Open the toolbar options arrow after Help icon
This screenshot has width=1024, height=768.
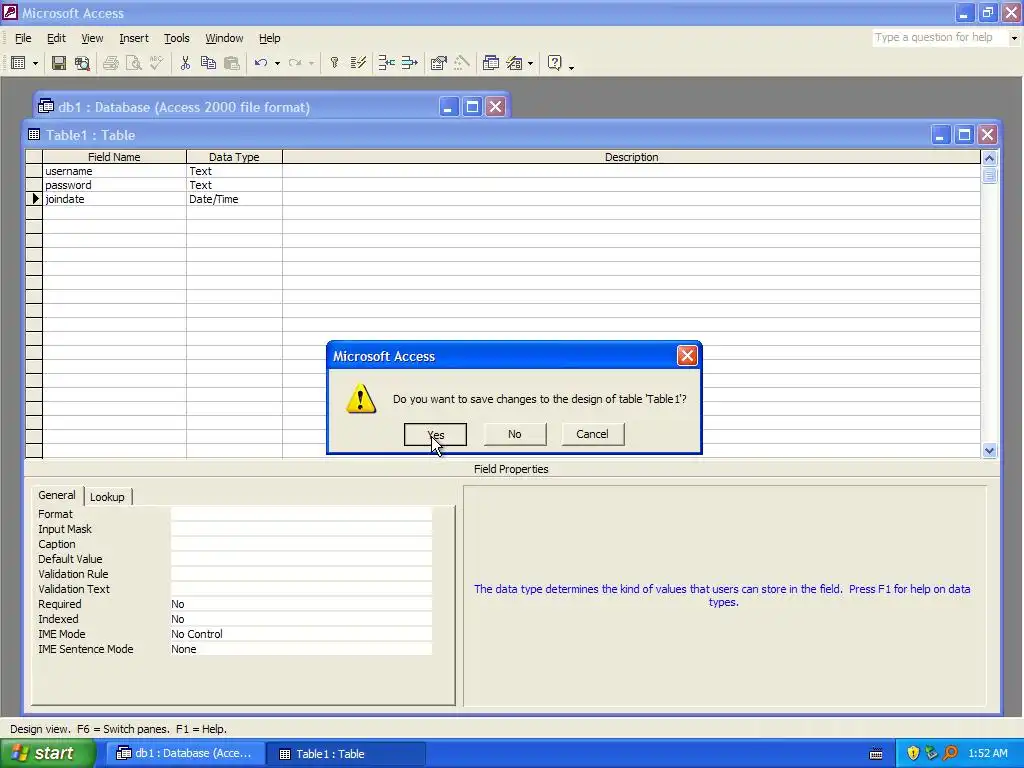point(571,67)
